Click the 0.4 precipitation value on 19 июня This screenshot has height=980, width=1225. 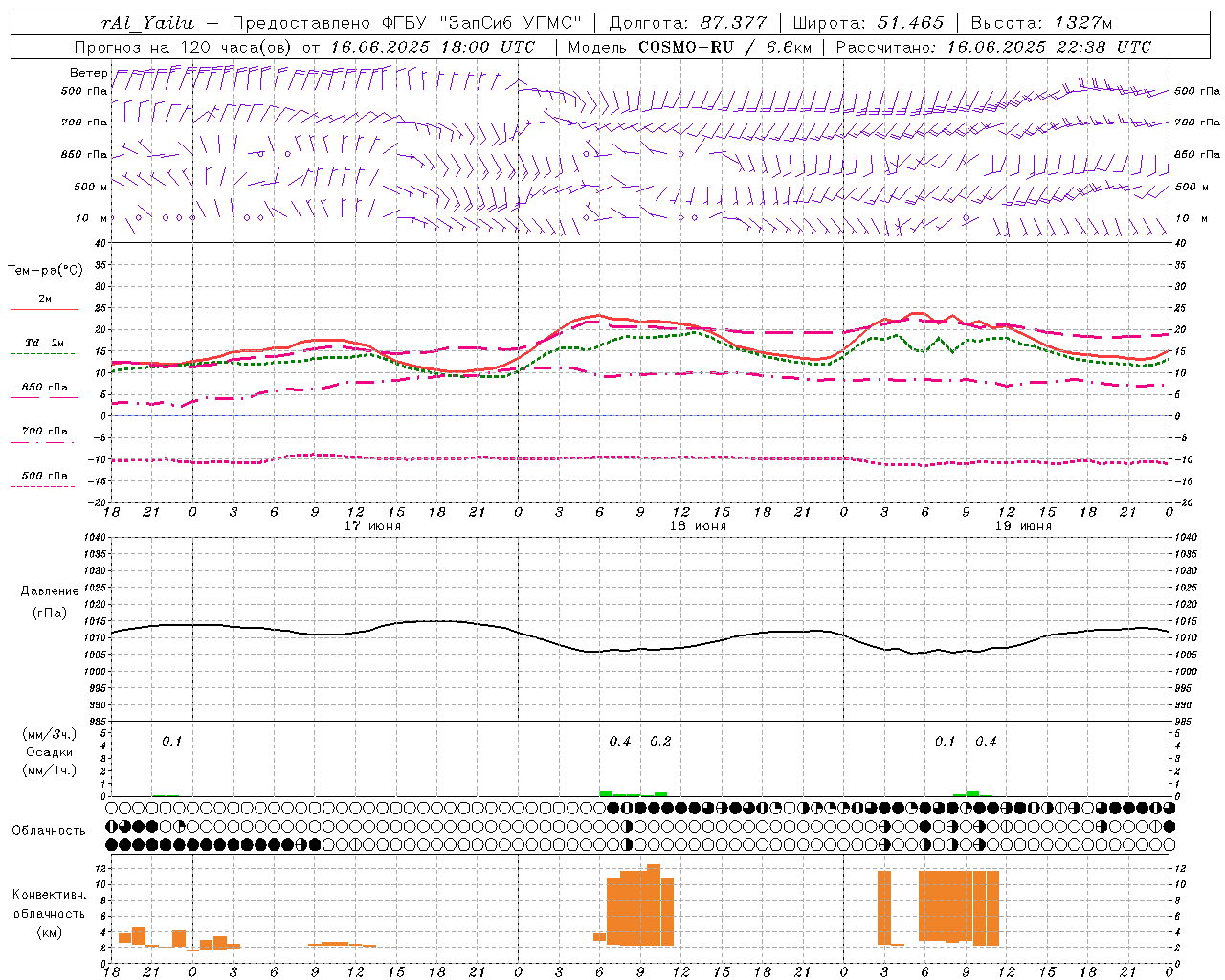click(x=987, y=742)
